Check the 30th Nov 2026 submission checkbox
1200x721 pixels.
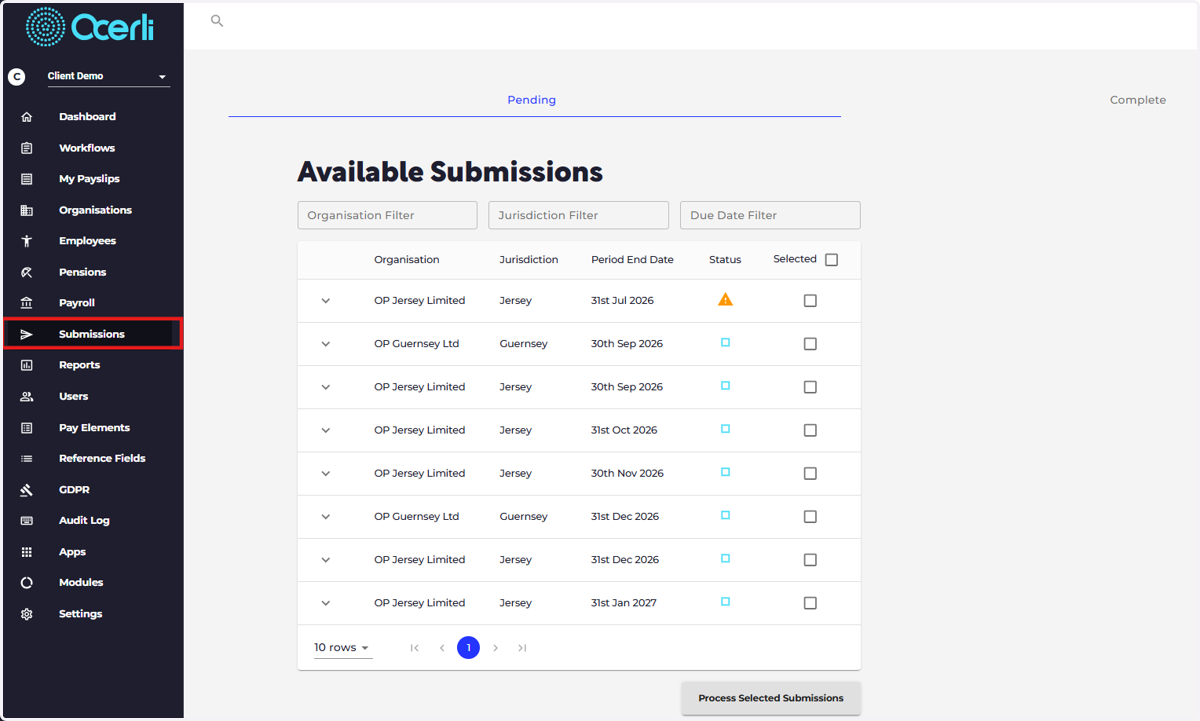pyautogui.click(x=810, y=474)
